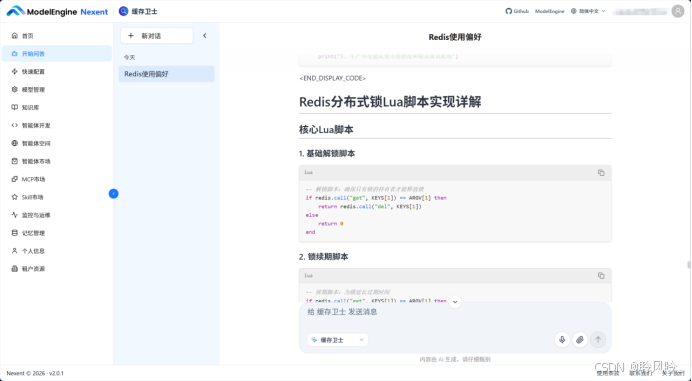Open 开始问答 in the sidebar
This screenshot has width=692, height=381.
(x=57, y=54)
